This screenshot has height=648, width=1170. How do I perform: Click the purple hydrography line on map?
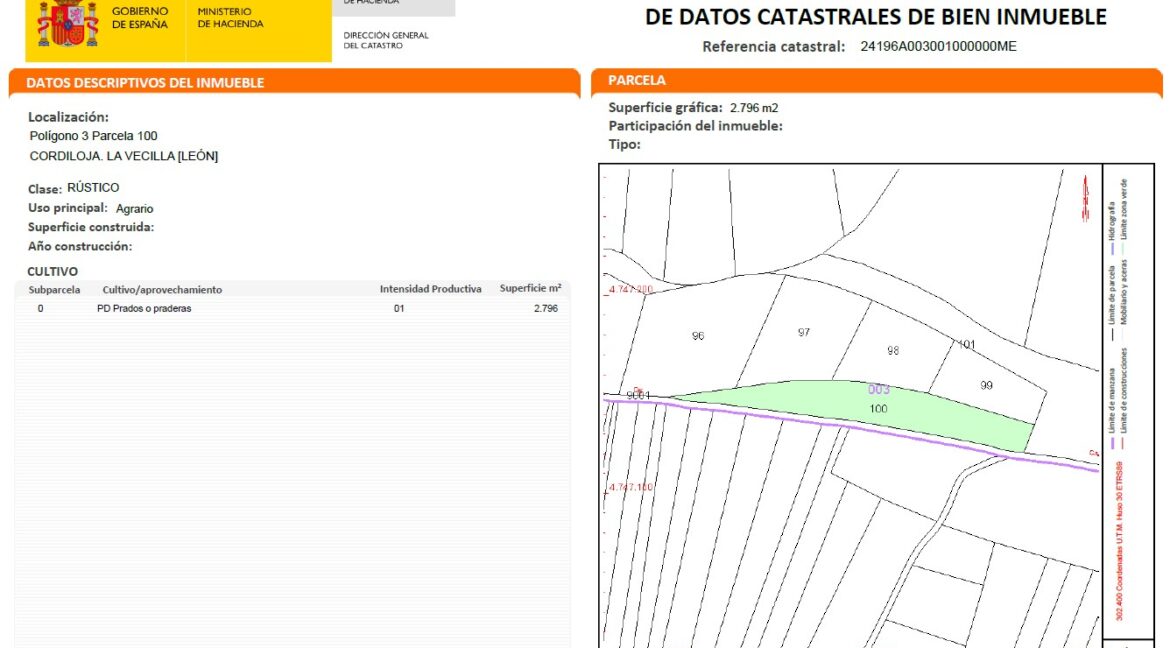(851, 427)
